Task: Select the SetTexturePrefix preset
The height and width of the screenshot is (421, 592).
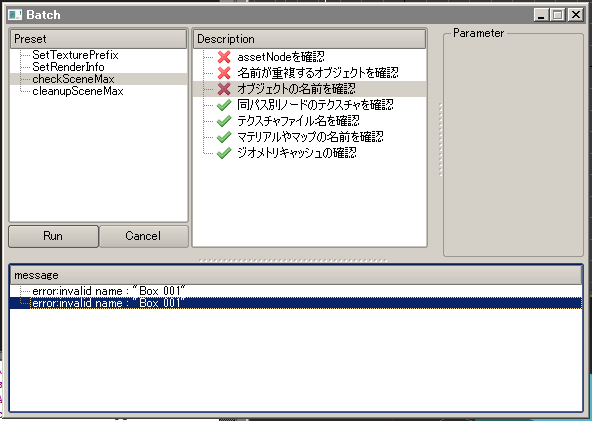Action: pos(75,55)
